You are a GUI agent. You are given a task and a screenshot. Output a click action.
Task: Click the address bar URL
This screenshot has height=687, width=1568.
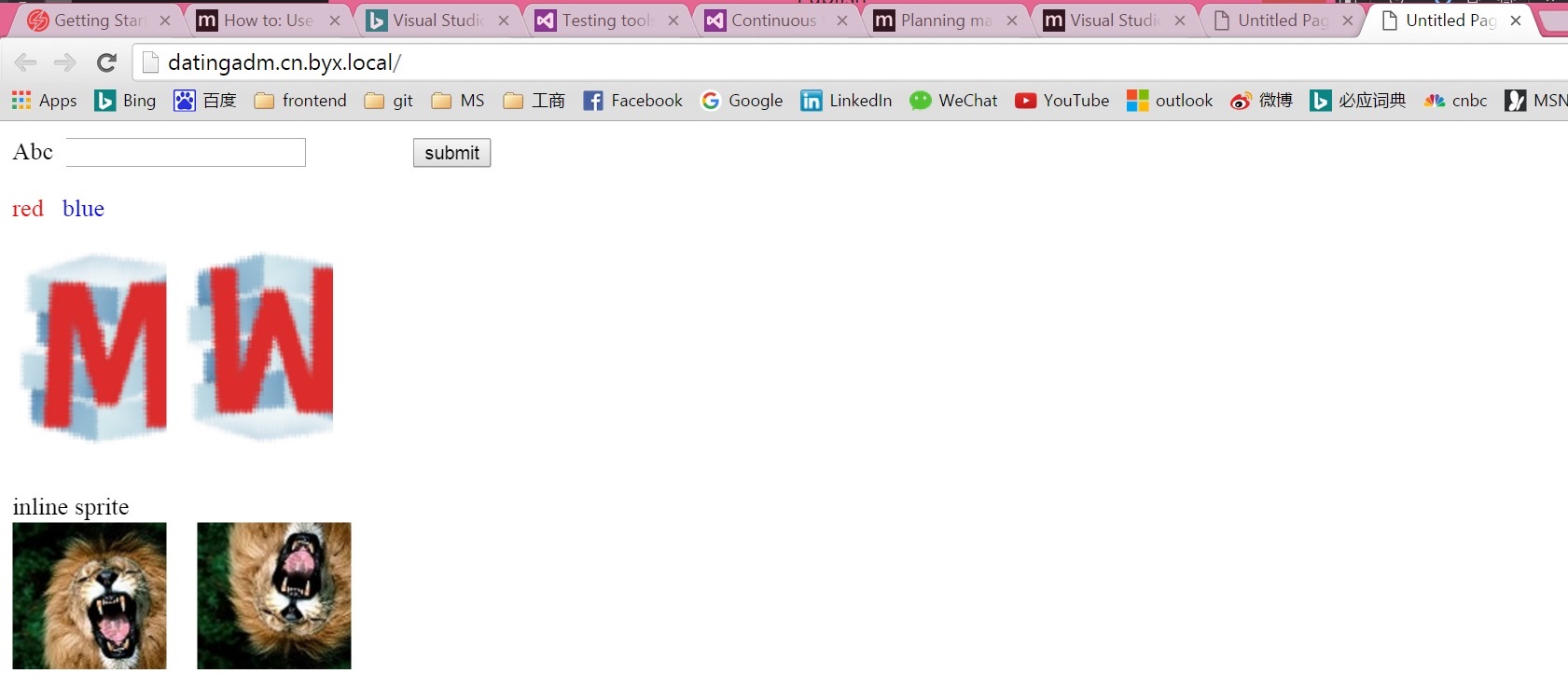(x=284, y=62)
